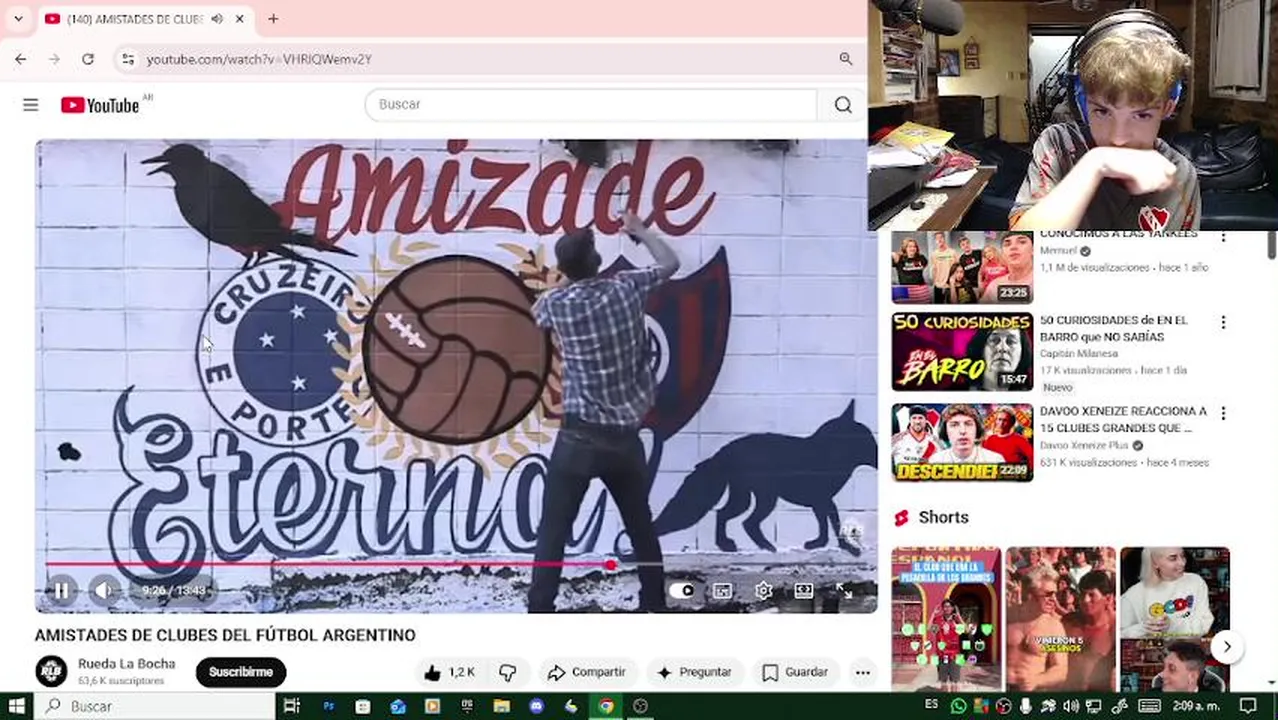Open DAVOO XENEIZE REACCIONA video thumbnail
This screenshot has height=720, width=1278.
pos(962,442)
